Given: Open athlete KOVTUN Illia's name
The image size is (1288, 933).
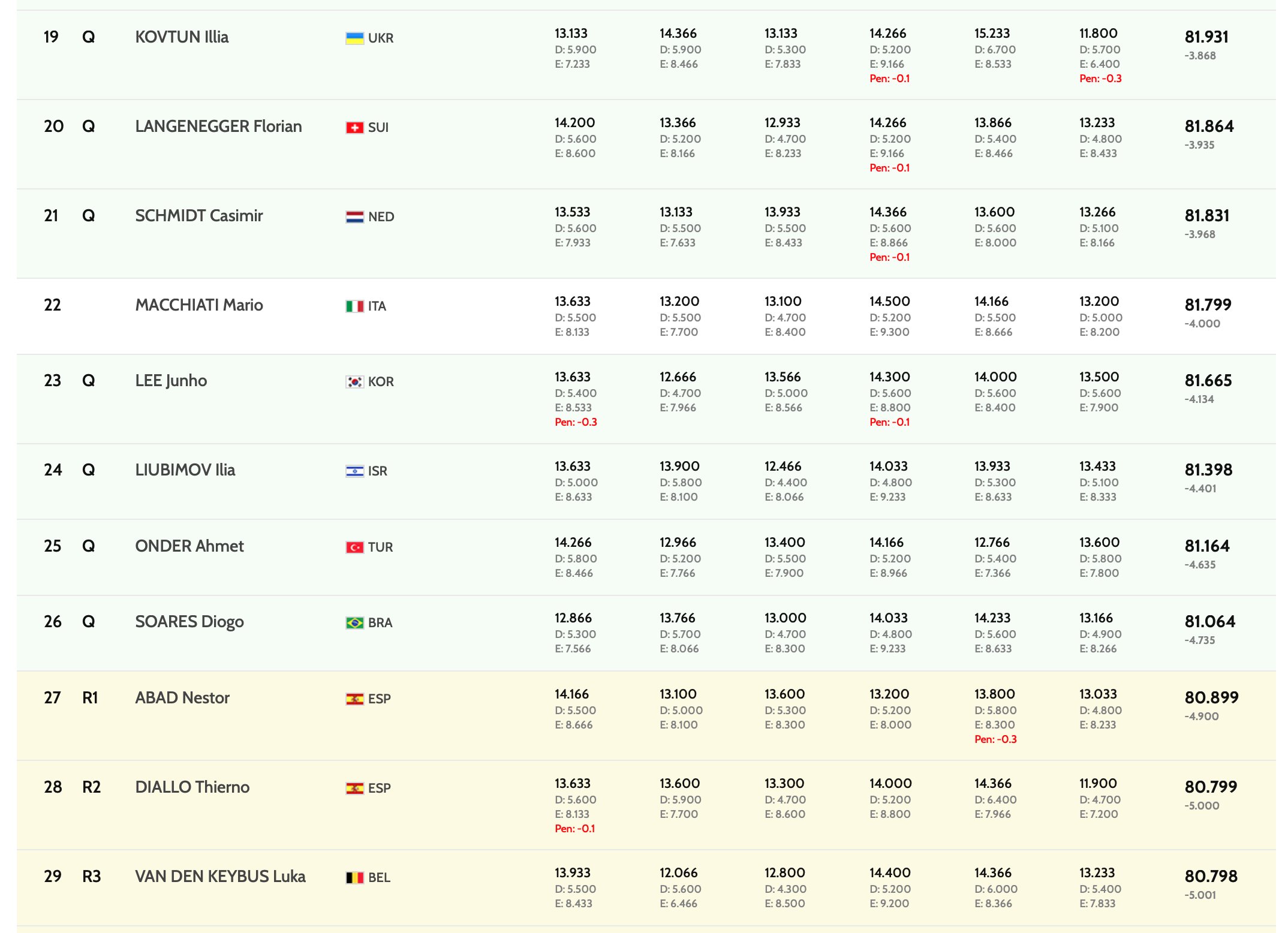Looking at the screenshot, I should [x=182, y=37].
